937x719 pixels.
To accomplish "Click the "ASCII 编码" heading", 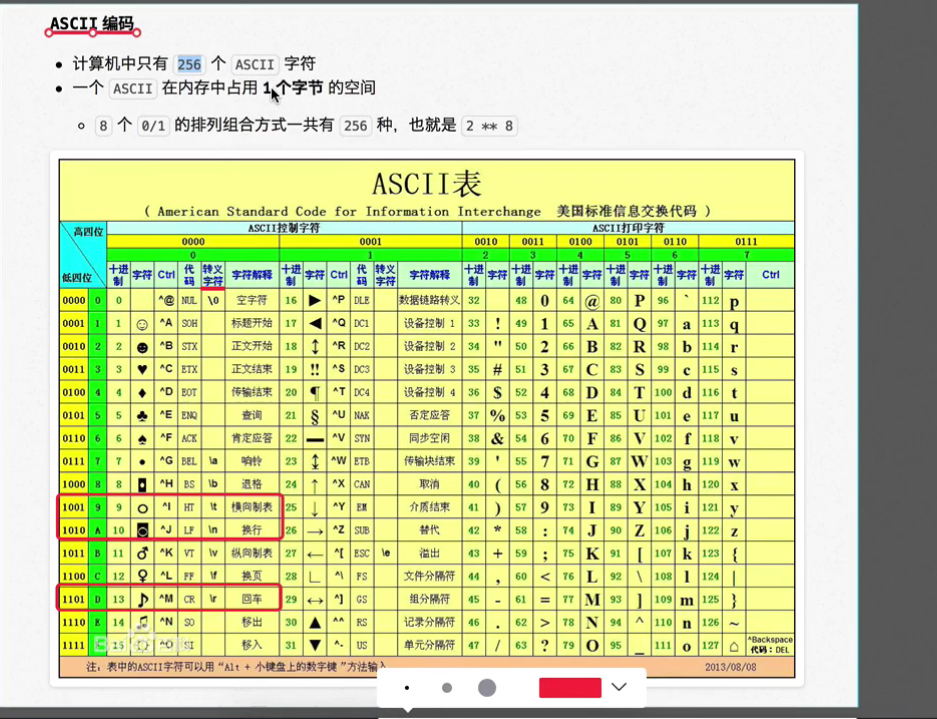I will coord(93,20).
